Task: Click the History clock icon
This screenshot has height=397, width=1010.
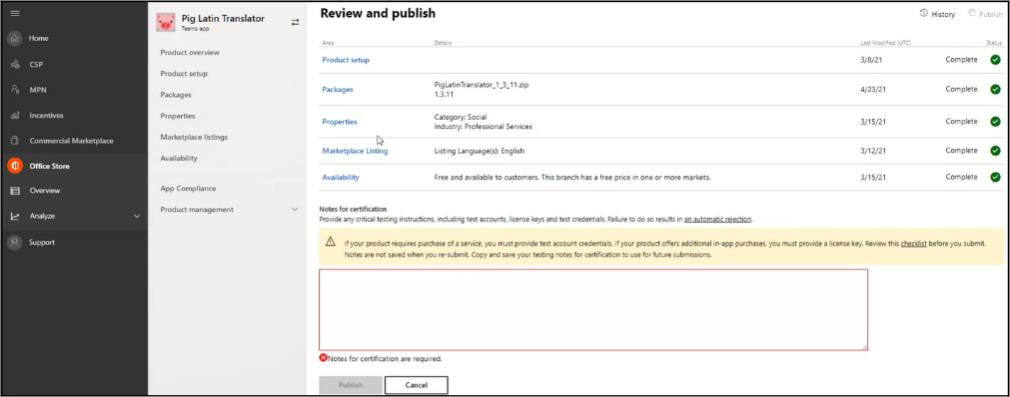Action: 923,13
